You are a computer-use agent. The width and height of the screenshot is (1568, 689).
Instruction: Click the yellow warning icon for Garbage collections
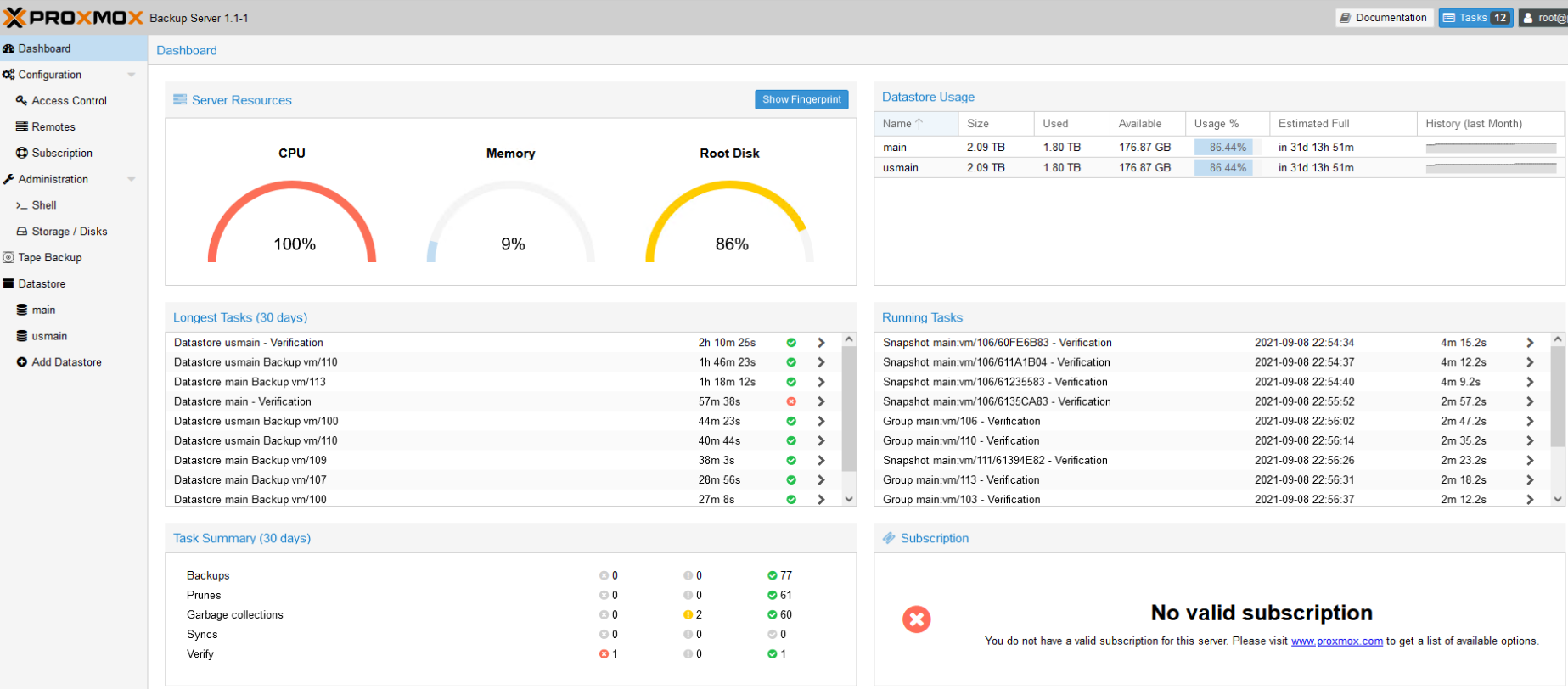point(688,614)
